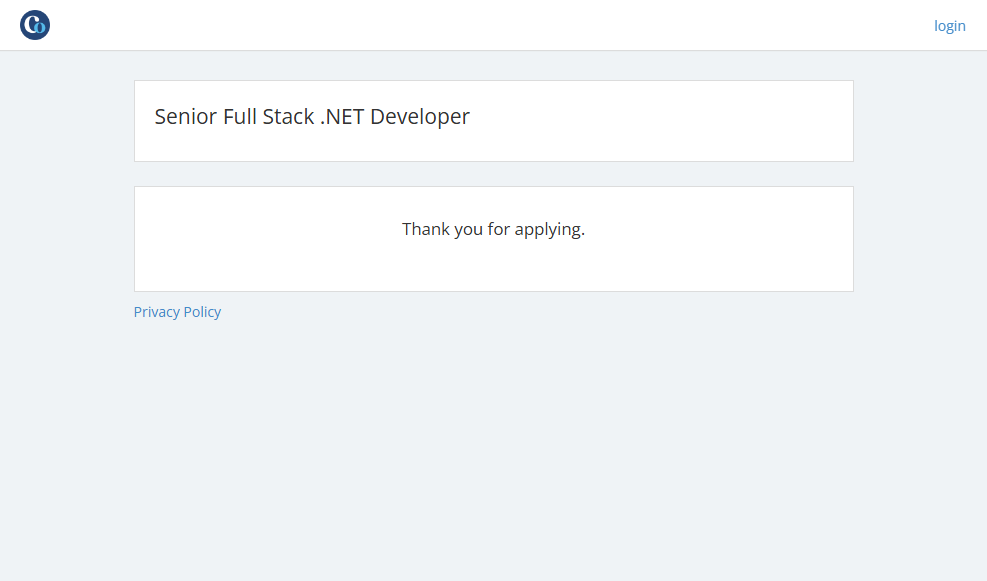Click the word "Thank" in the confirmation text
987x581 pixels.
[426, 229]
